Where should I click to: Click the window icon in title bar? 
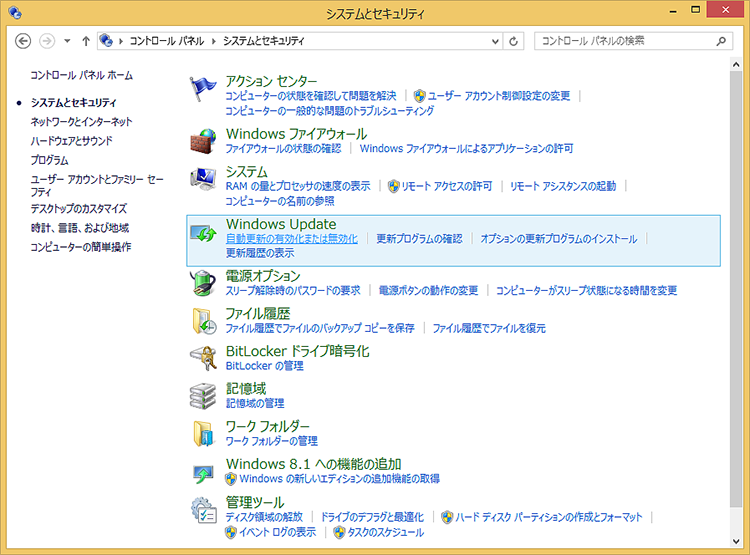pyautogui.click(x=15, y=12)
